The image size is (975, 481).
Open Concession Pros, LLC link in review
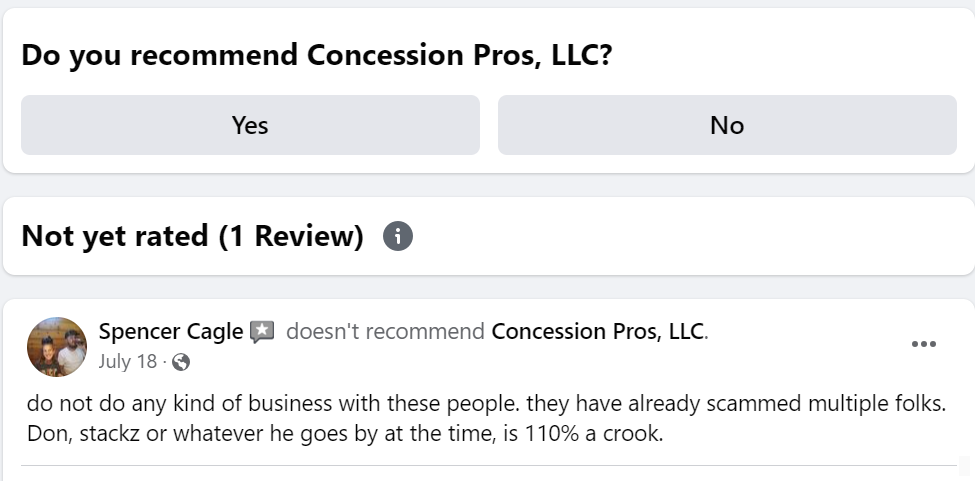pos(597,331)
